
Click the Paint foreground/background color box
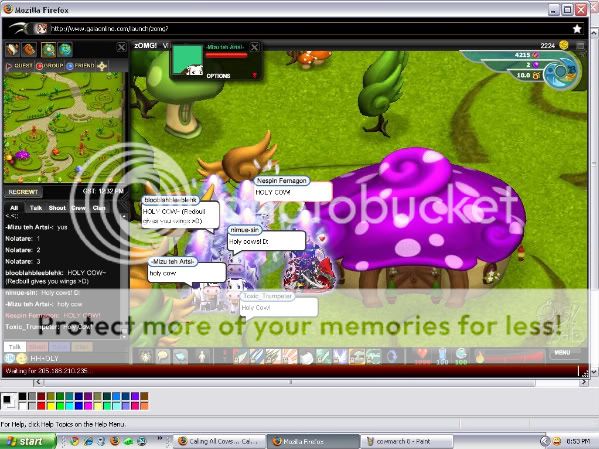pos(8,401)
